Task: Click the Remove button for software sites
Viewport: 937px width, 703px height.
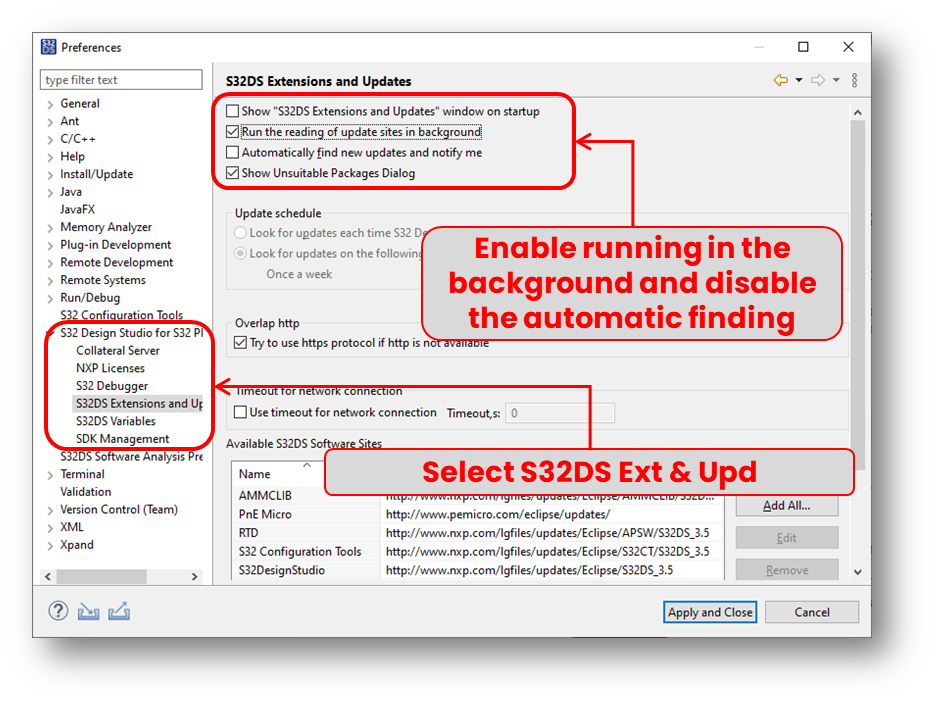Action: coord(786,570)
